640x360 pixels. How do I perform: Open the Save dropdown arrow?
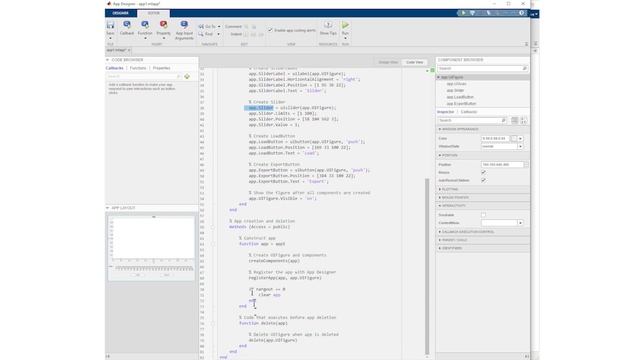click(x=110, y=38)
